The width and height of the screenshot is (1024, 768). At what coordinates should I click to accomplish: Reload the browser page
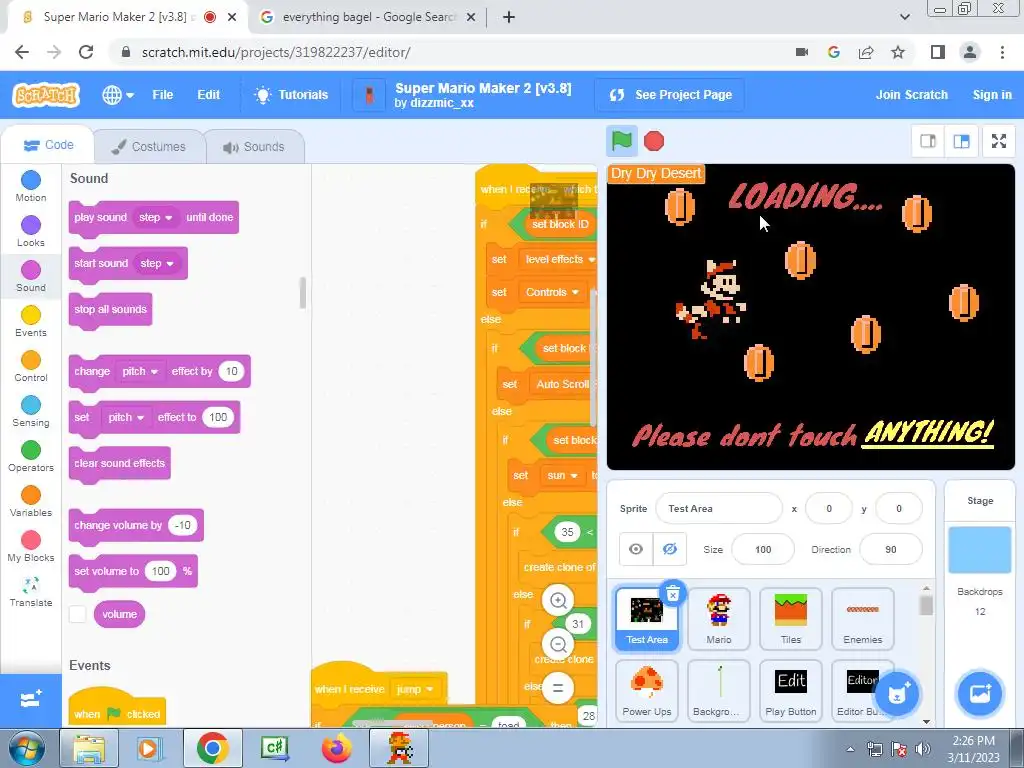coord(86,52)
